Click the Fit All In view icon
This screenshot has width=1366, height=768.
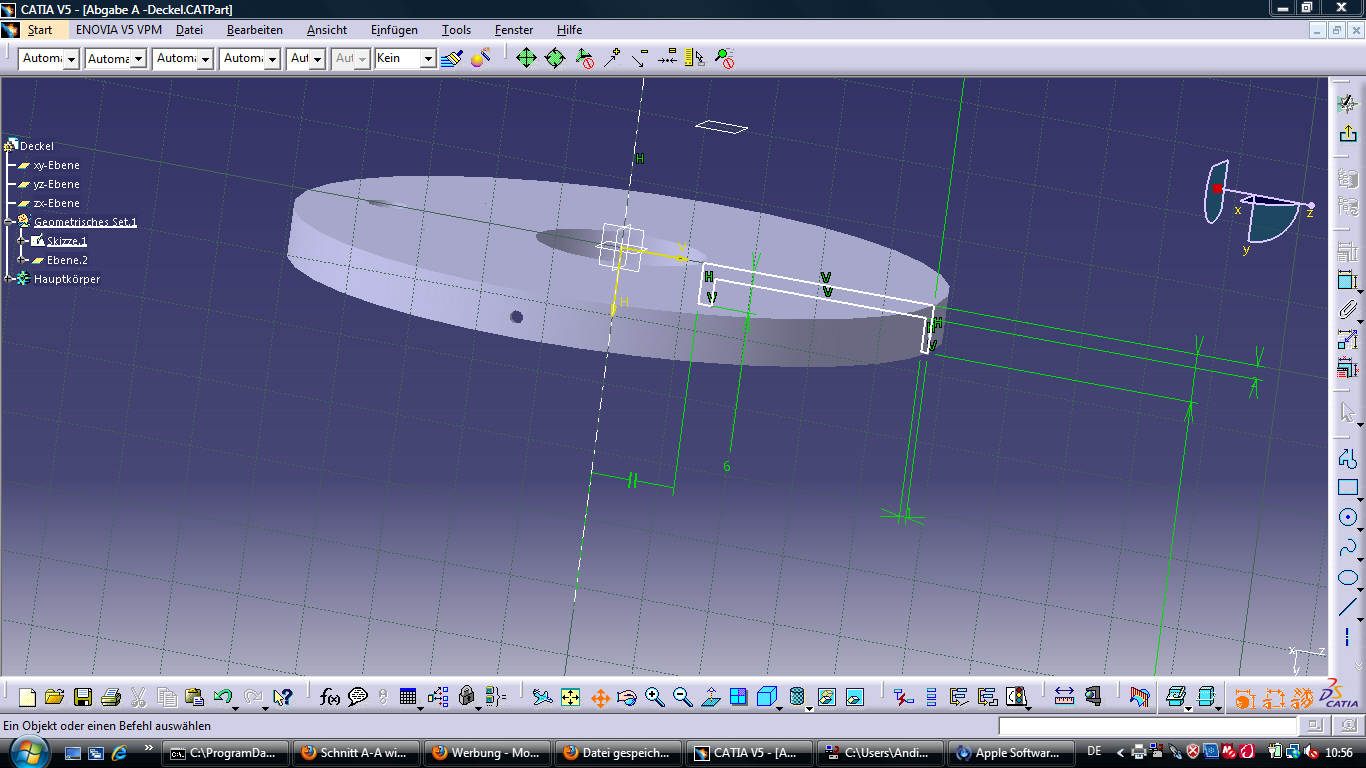pyautogui.click(x=571, y=697)
